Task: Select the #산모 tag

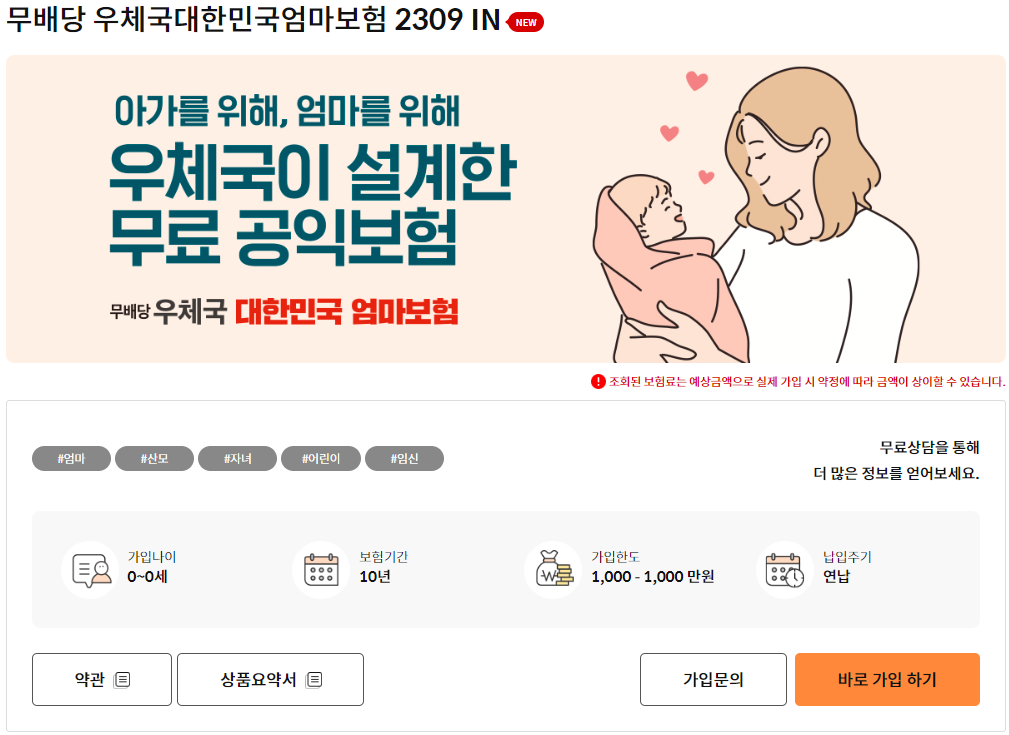Action: pos(154,458)
